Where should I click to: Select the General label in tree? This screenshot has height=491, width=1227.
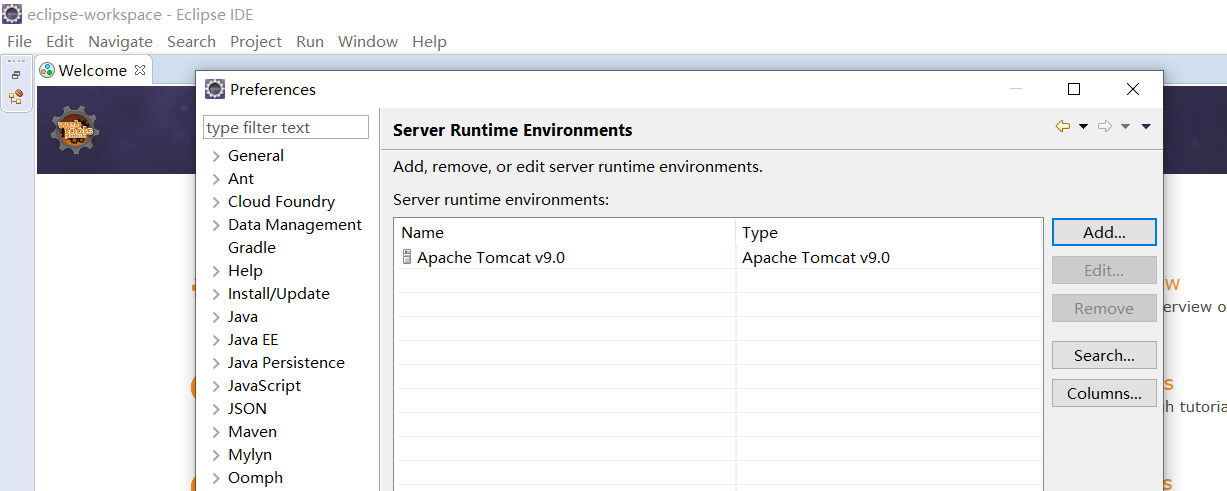coord(256,156)
